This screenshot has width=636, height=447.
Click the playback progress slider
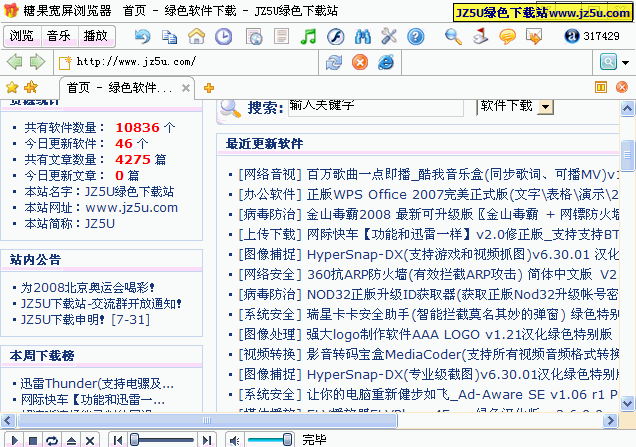[x=162, y=440]
